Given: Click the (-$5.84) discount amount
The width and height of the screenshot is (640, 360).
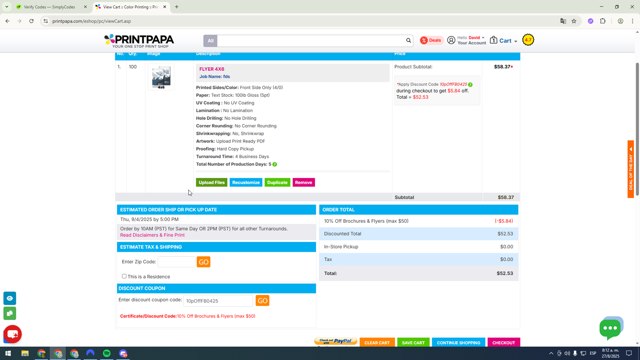Looking at the screenshot, I should [x=504, y=221].
